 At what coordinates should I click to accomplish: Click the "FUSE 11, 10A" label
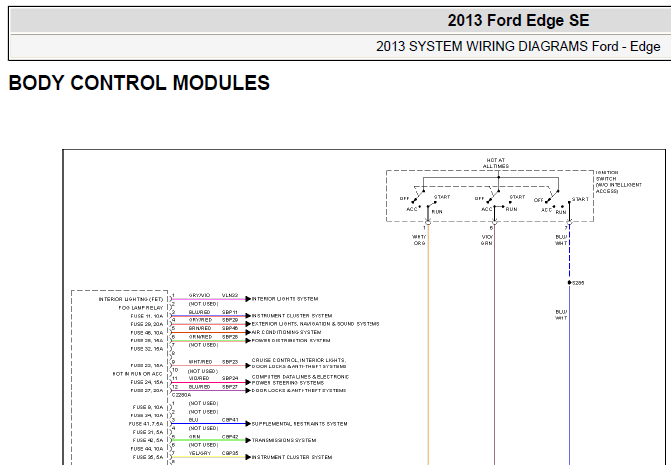coord(147,316)
